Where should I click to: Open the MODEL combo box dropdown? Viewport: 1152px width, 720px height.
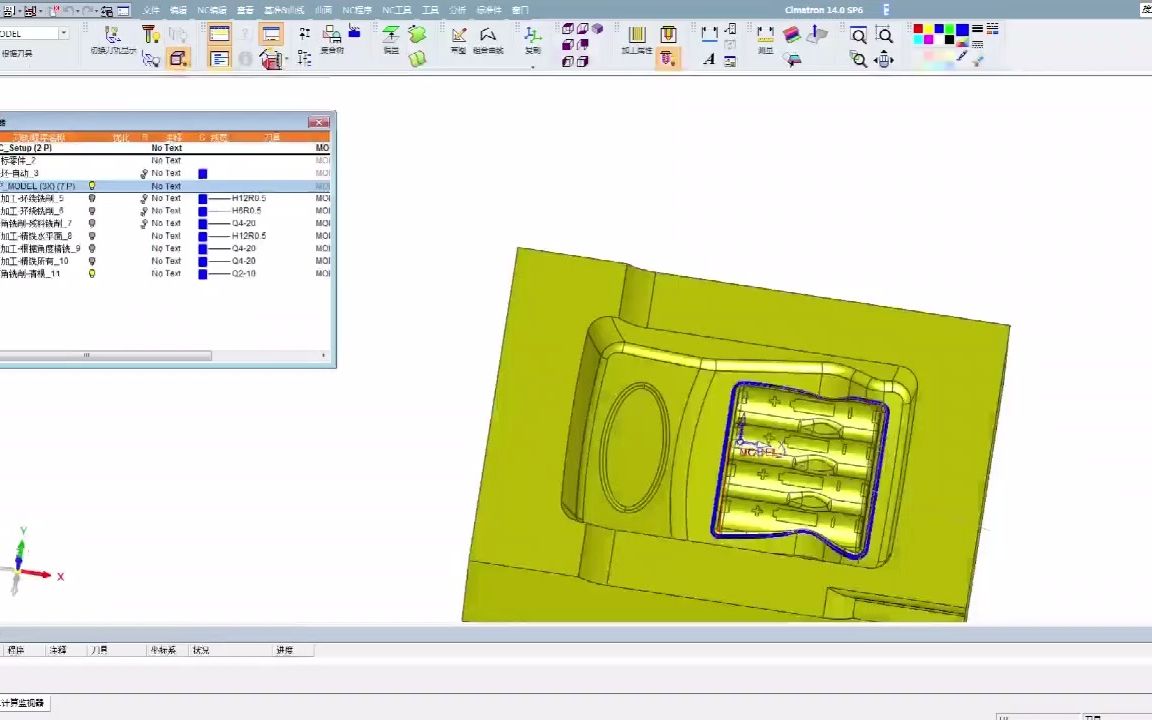[x=63, y=33]
